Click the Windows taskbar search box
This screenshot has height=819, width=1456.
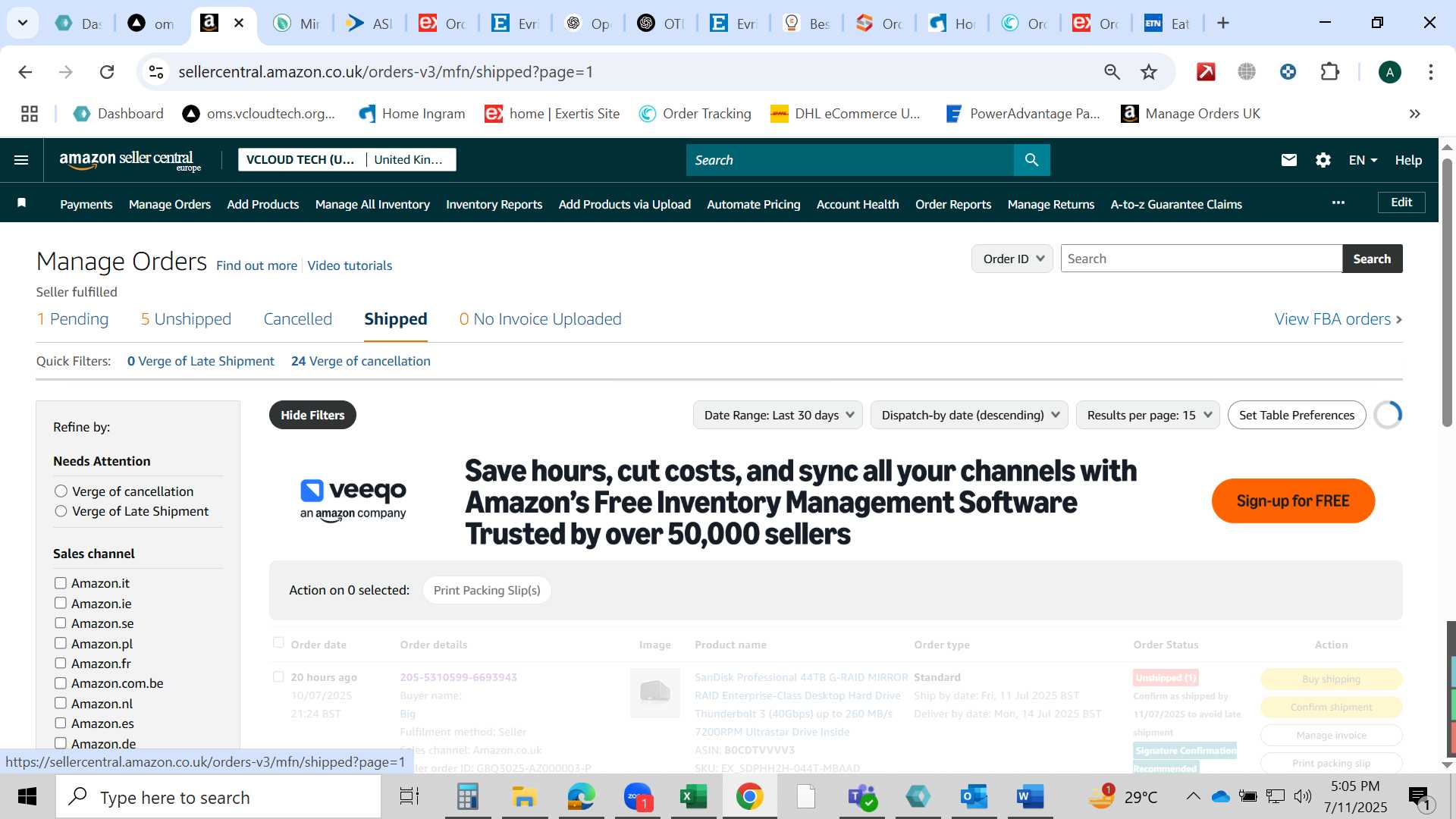[218, 797]
